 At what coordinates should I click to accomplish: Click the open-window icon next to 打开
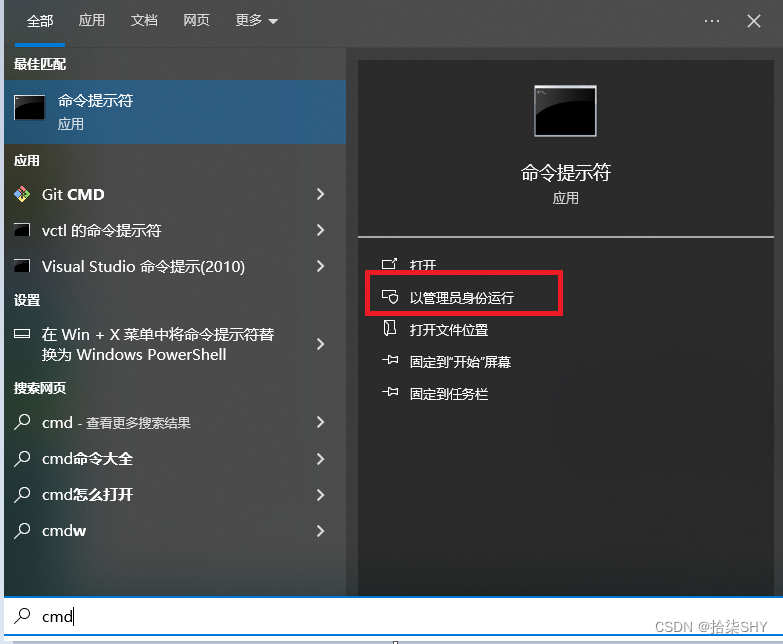[x=390, y=264]
